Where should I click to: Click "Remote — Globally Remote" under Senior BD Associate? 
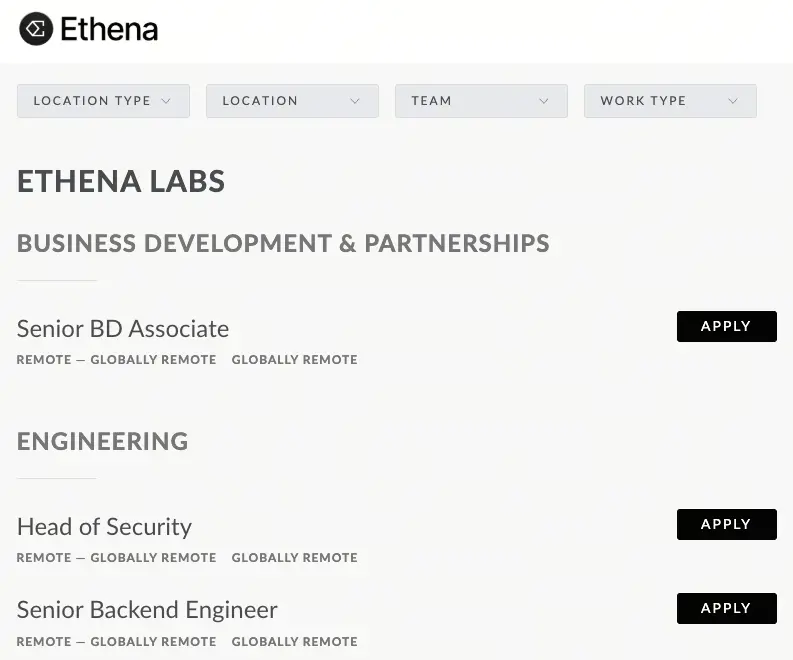(116, 360)
